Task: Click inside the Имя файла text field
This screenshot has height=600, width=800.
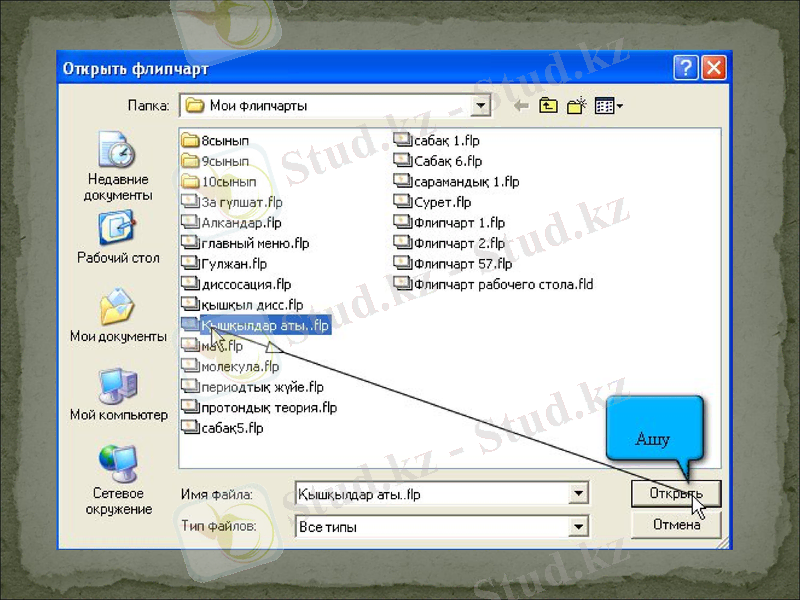Action: tap(430, 494)
